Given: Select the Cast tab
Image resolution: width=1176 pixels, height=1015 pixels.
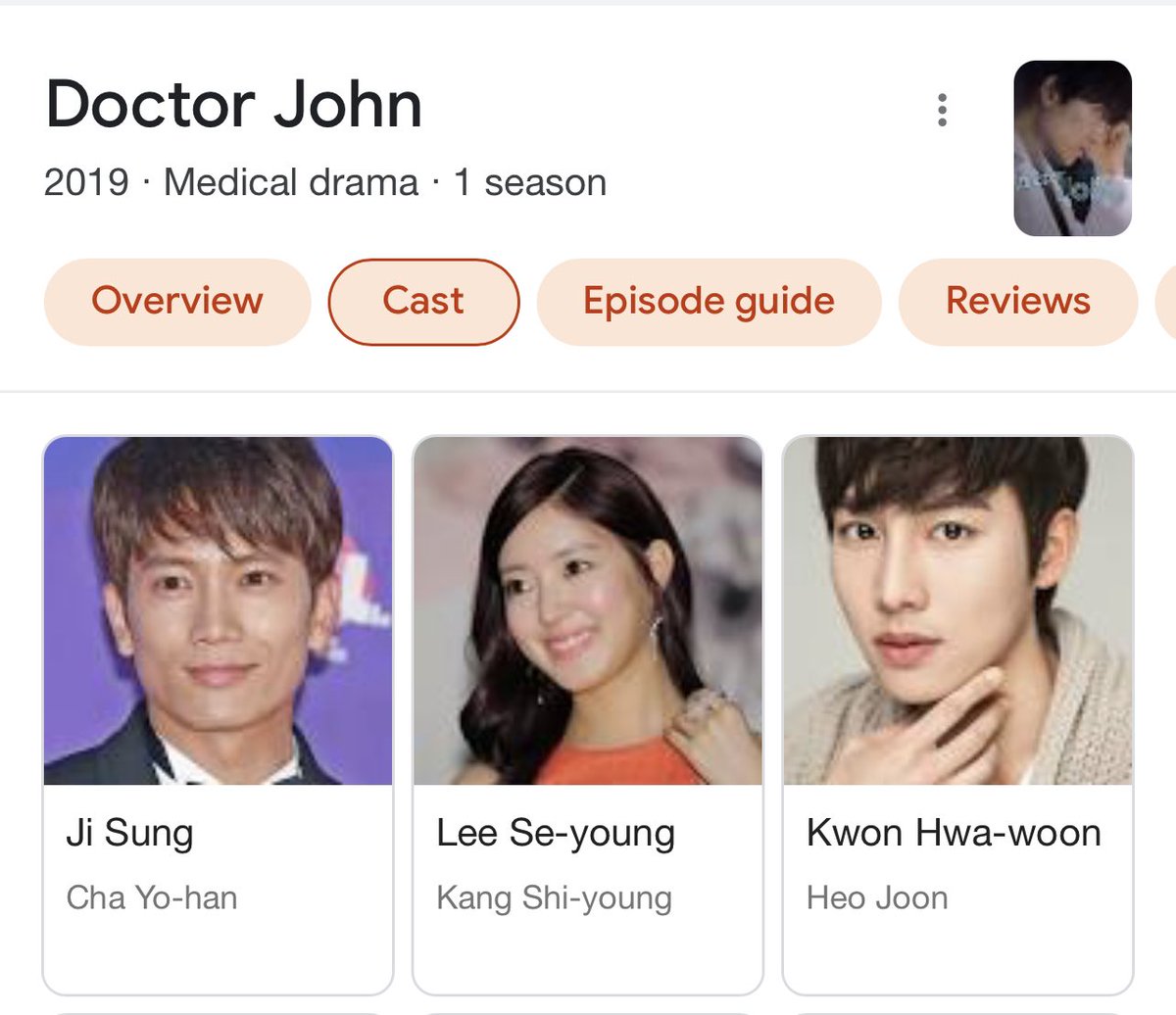Looking at the screenshot, I should [423, 301].
